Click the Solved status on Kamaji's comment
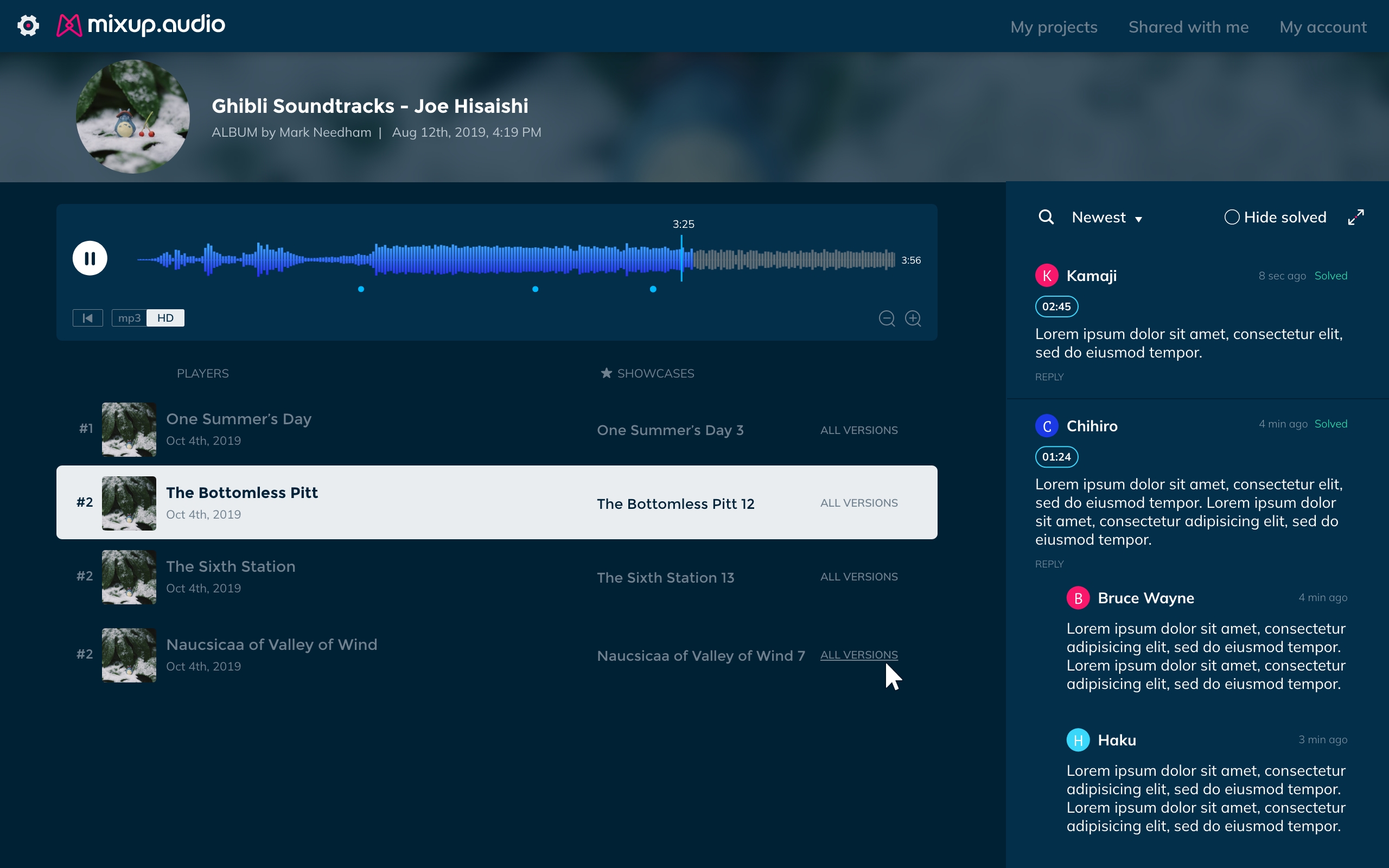Image resolution: width=1389 pixels, height=868 pixels. pos(1330,276)
